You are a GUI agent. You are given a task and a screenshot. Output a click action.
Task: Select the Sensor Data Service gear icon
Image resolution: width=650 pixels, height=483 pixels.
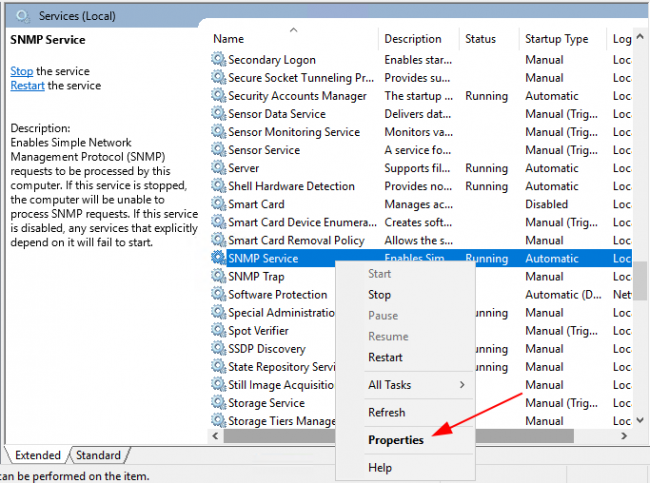click(x=218, y=114)
